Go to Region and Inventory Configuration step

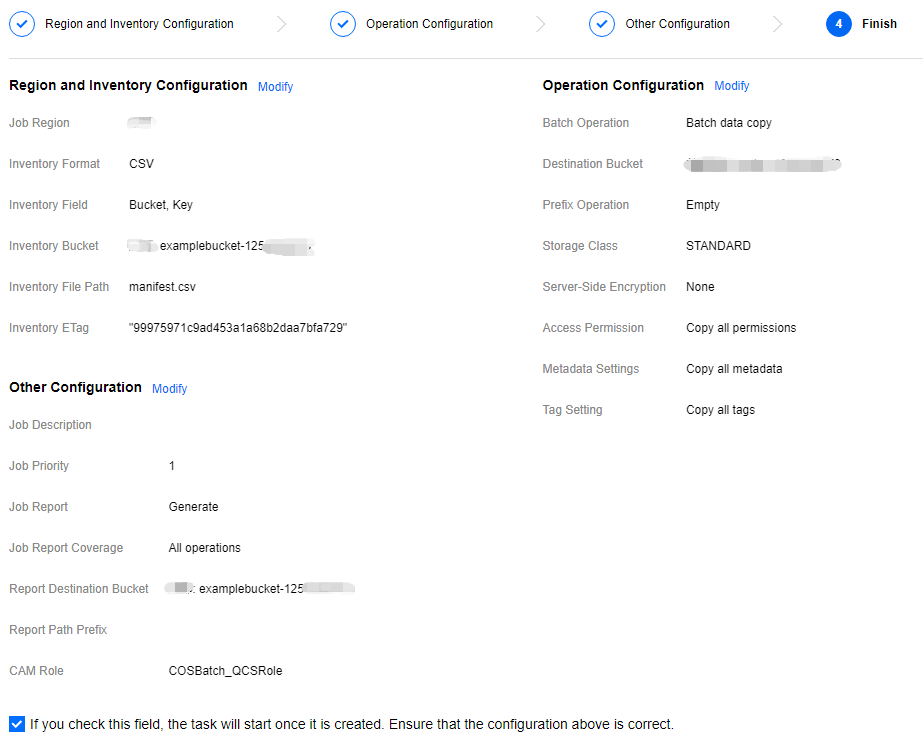(139, 24)
